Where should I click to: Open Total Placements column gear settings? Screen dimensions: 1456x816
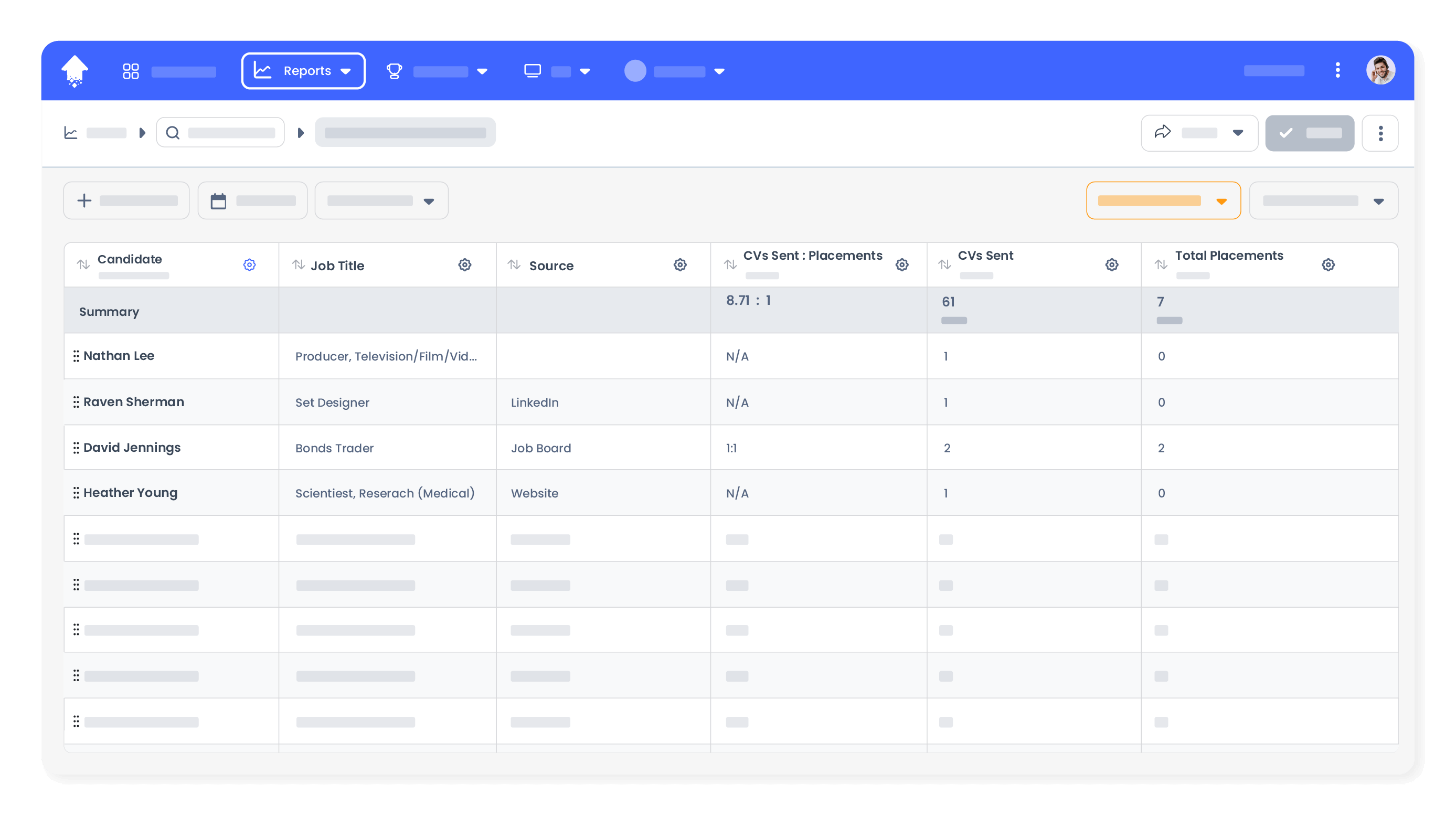(1329, 264)
